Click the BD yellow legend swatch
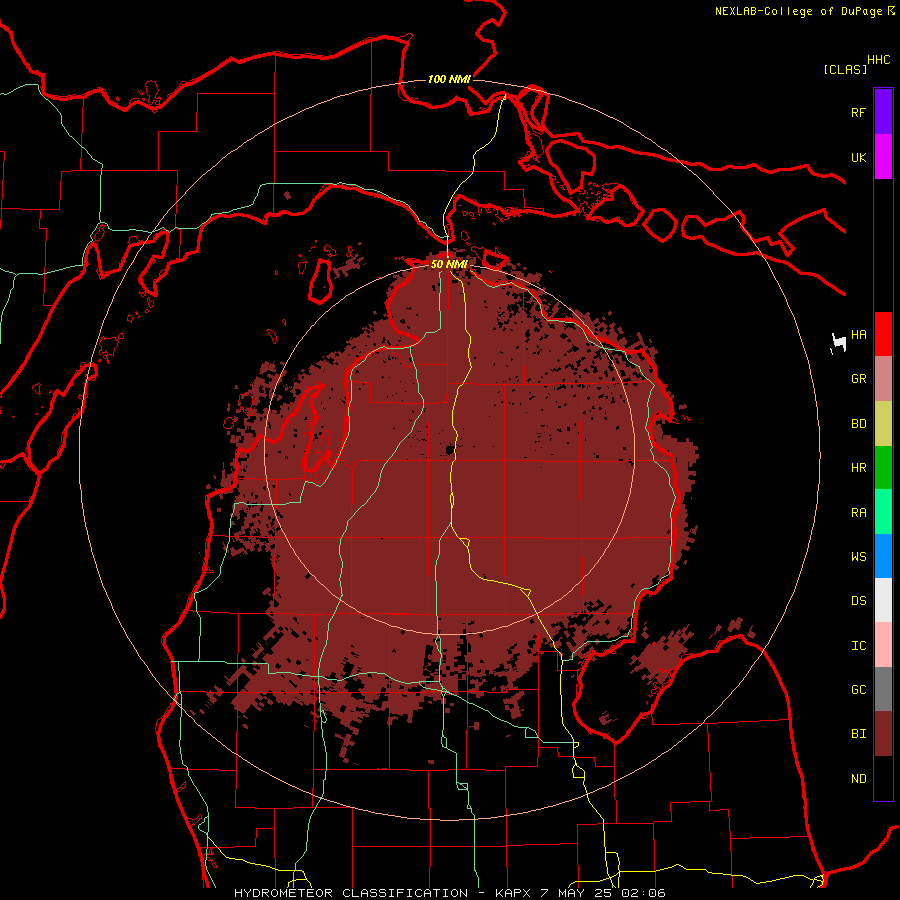This screenshot has height=900, width=900. click(x=883, y=423)
